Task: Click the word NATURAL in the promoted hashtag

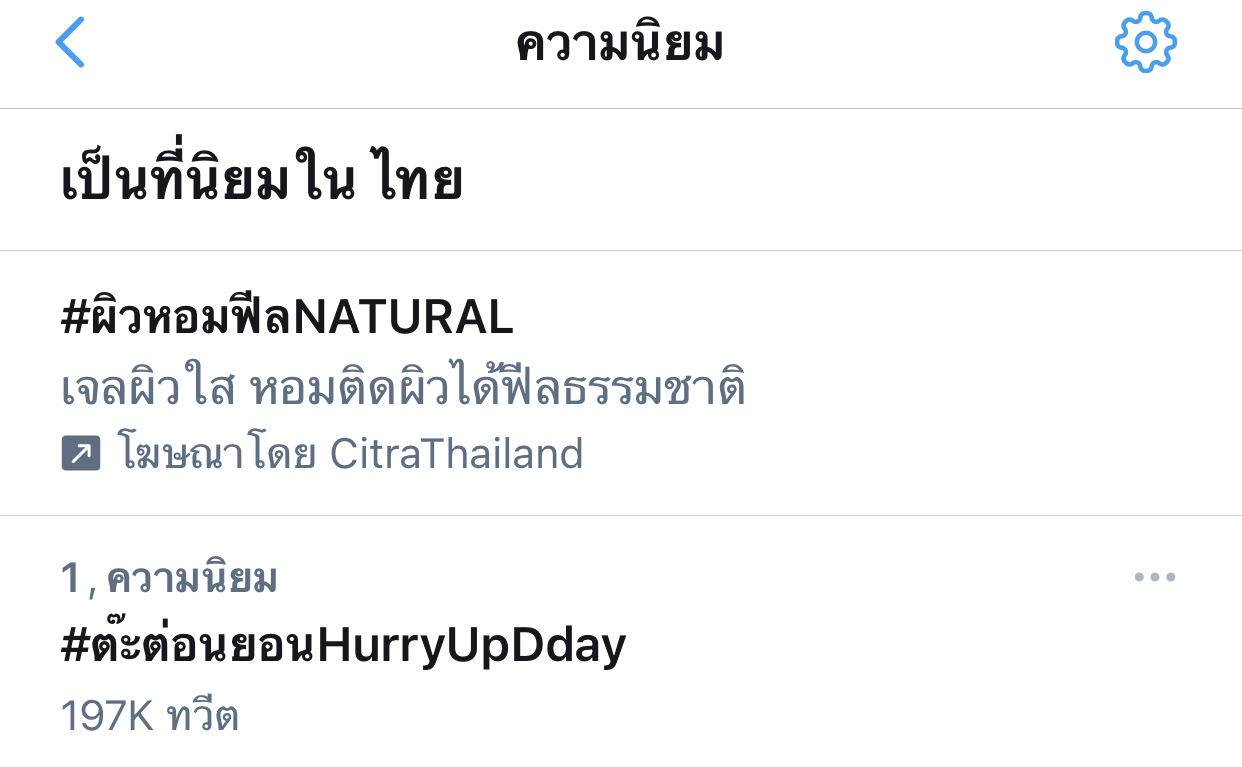Action: (x=403, y=318)
